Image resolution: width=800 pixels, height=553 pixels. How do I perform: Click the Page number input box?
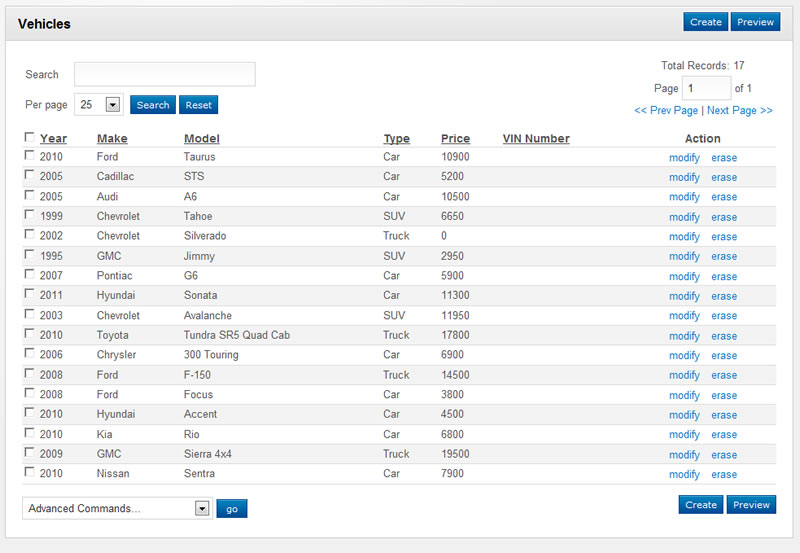click(706, 88)
